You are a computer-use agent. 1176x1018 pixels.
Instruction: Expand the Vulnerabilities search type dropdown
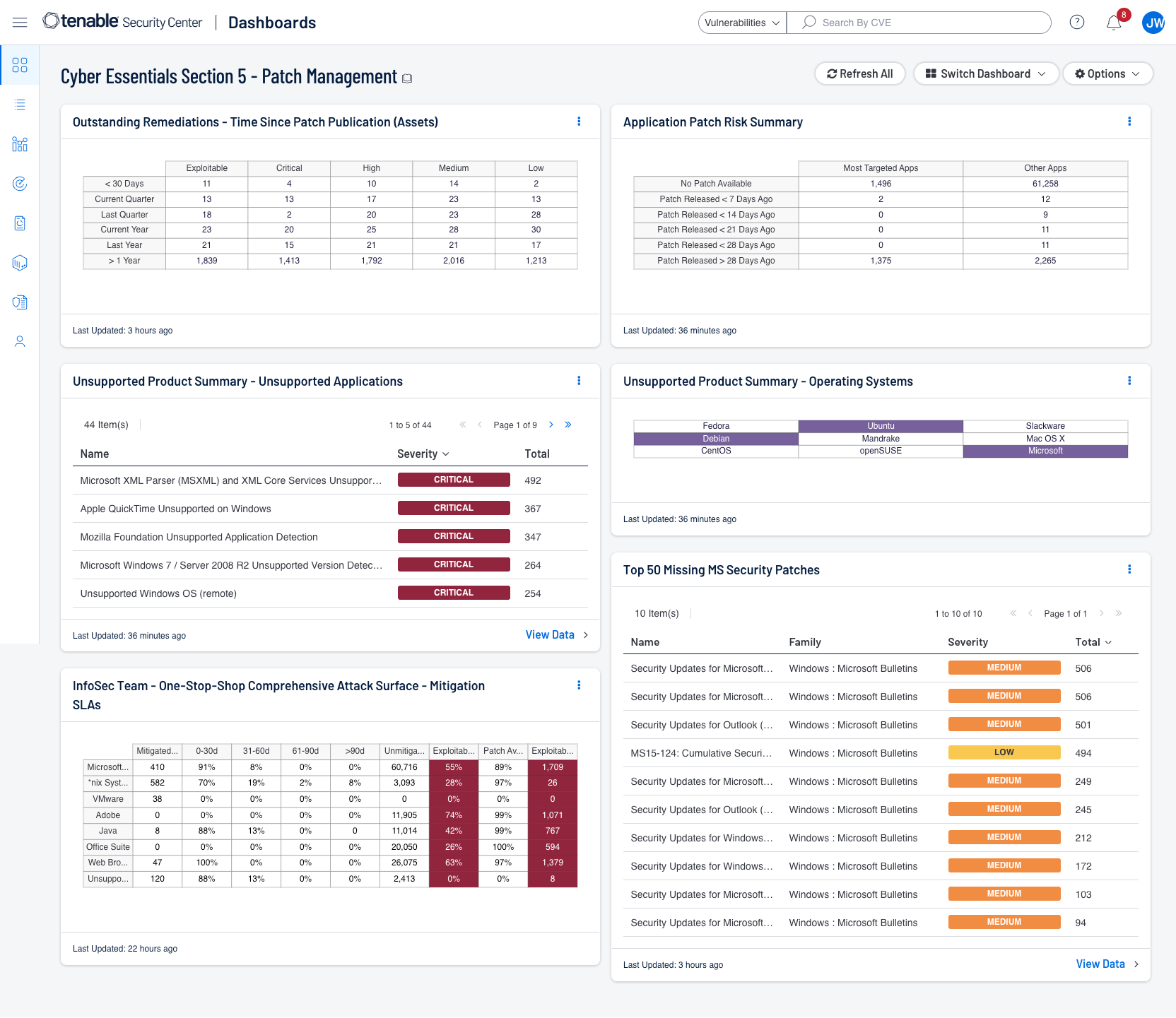[x=742, y=23]
